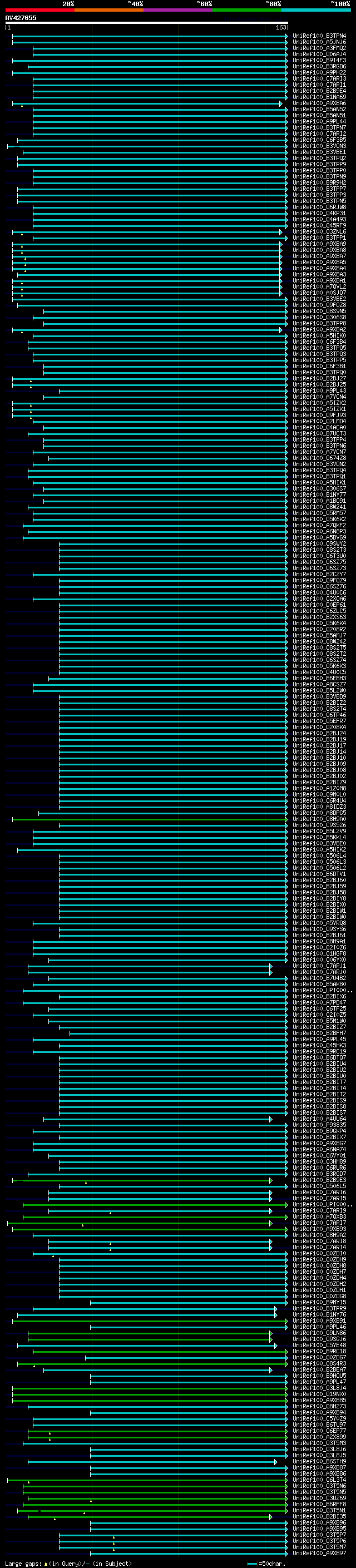Select the UniRef100_B3VBE1 label

pyautogui.click(x=319, y=152)
